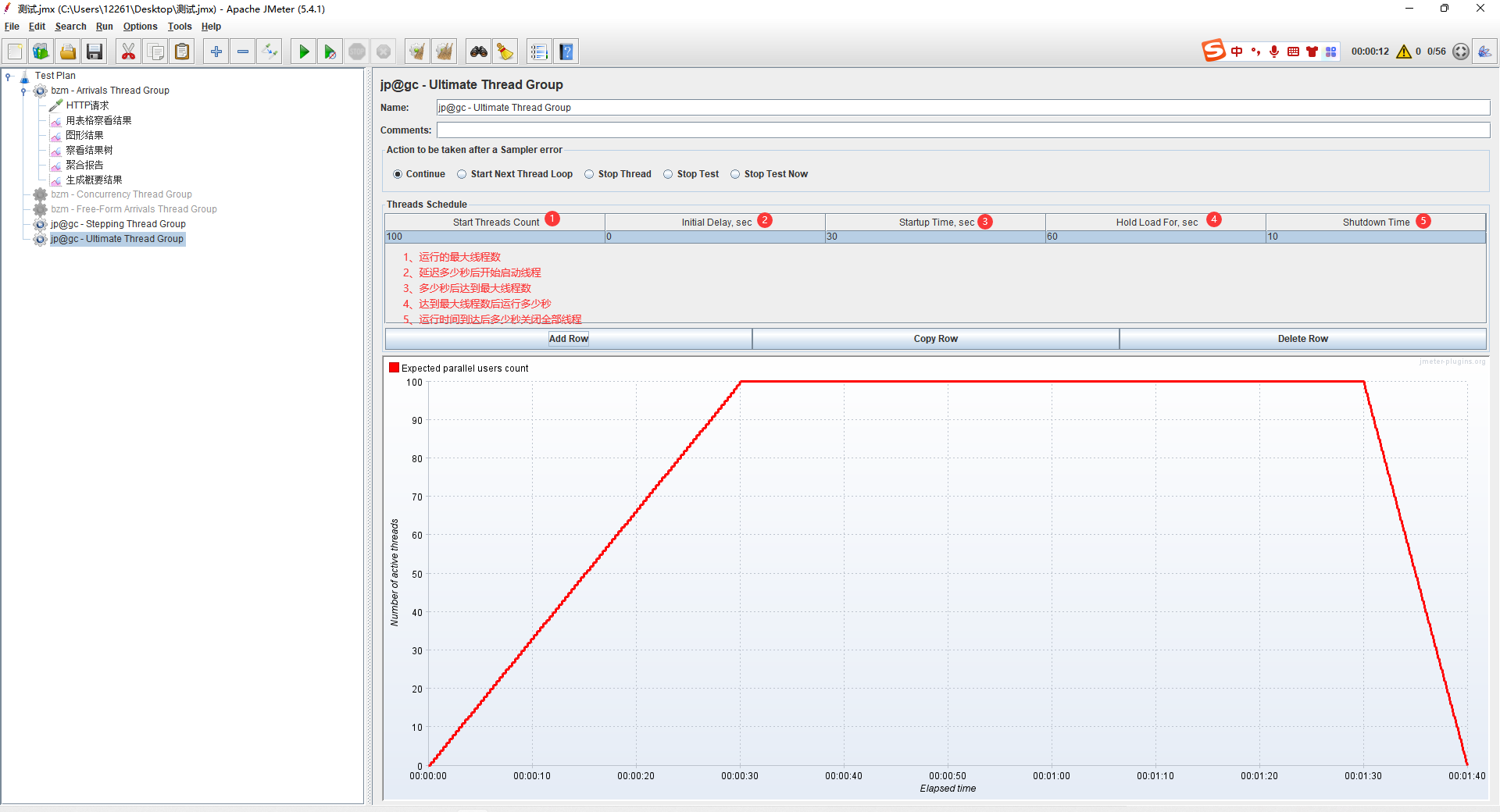Open the Run menu
Viewport: 1500px width, 812px height.
tap(105, 27)
